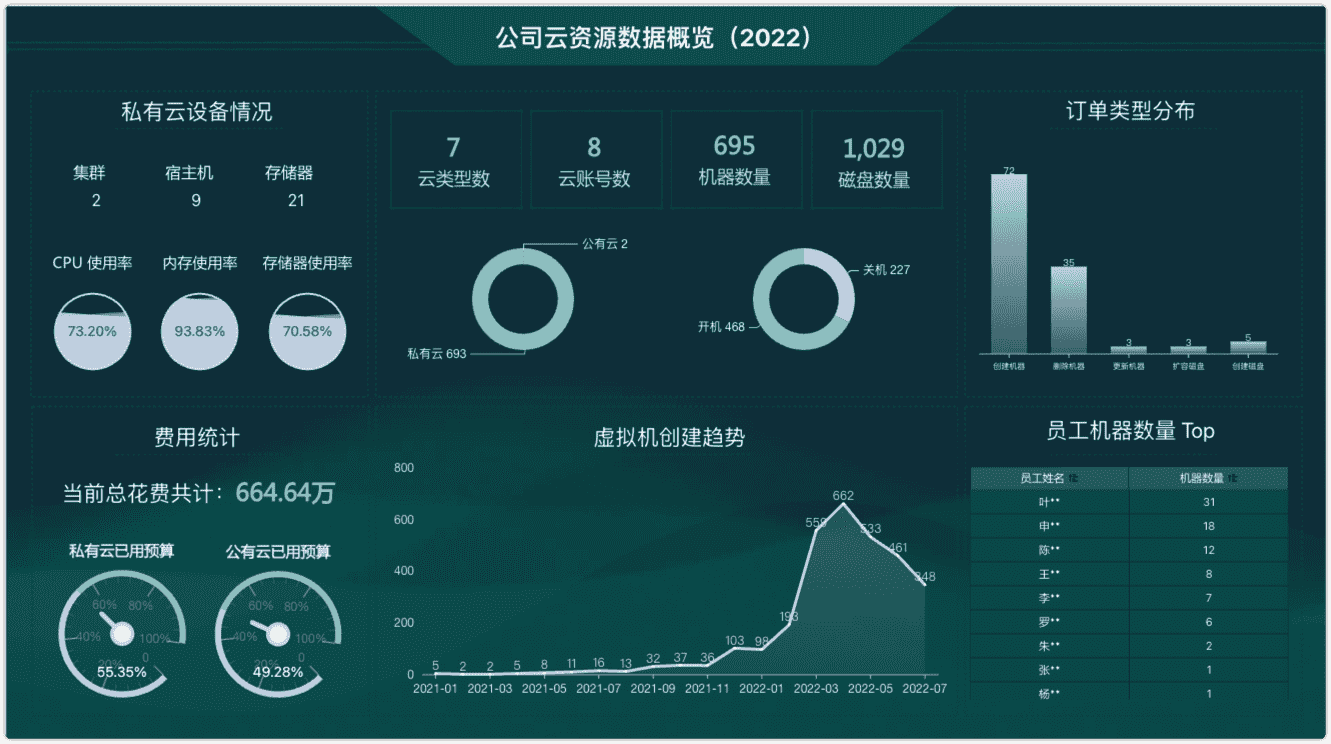The height and width of the screenshot is (744, 1331).
Task: Select the 李** employee row
Action: pos(1129,598)
